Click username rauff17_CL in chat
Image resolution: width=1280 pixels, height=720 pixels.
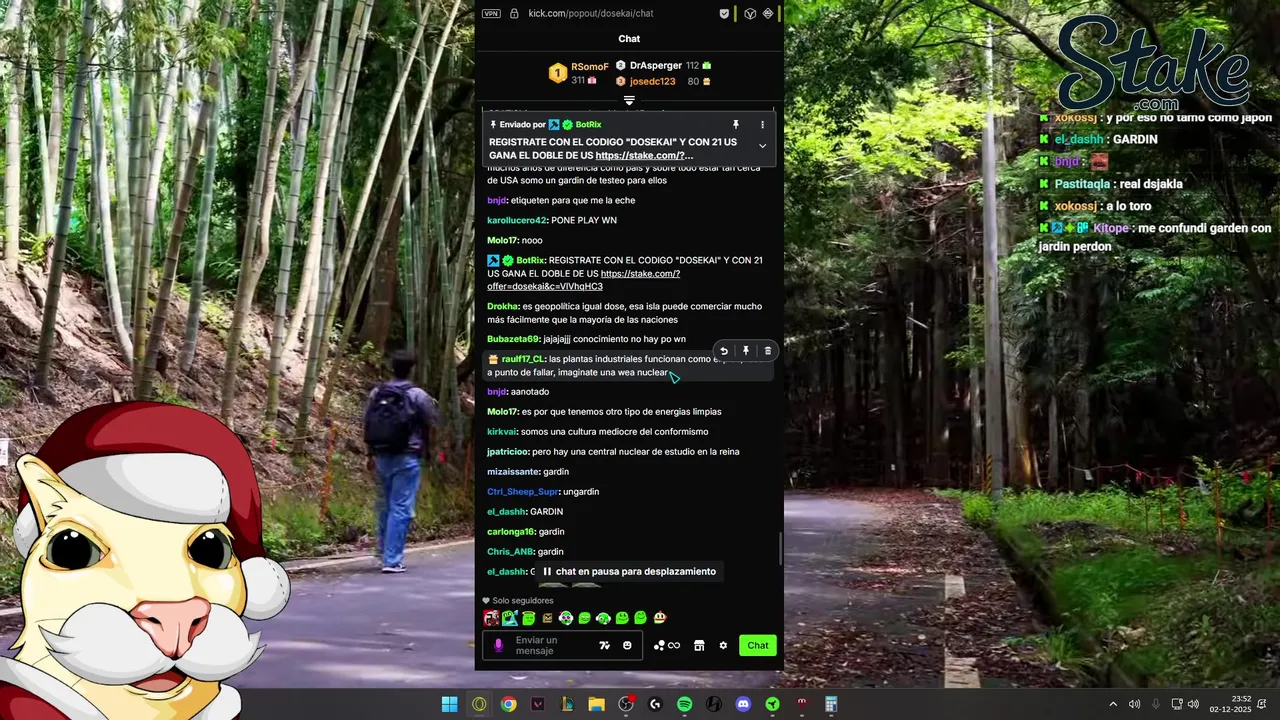click(523, 359)
